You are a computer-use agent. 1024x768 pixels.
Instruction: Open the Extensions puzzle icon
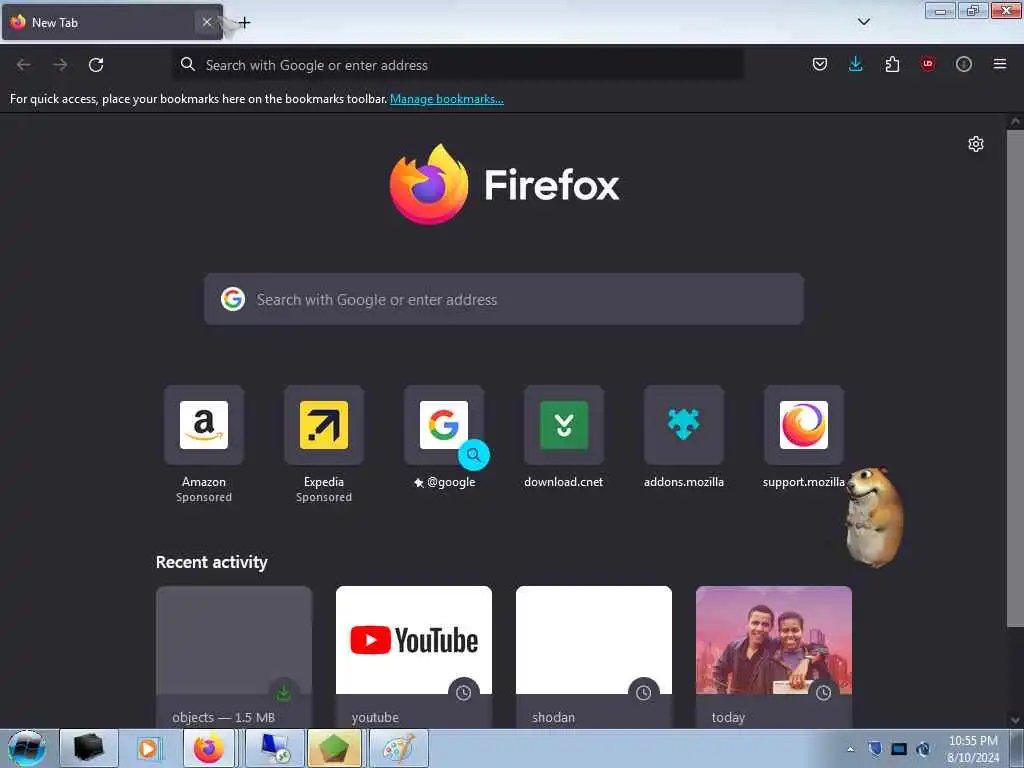(x=892, y=64)
